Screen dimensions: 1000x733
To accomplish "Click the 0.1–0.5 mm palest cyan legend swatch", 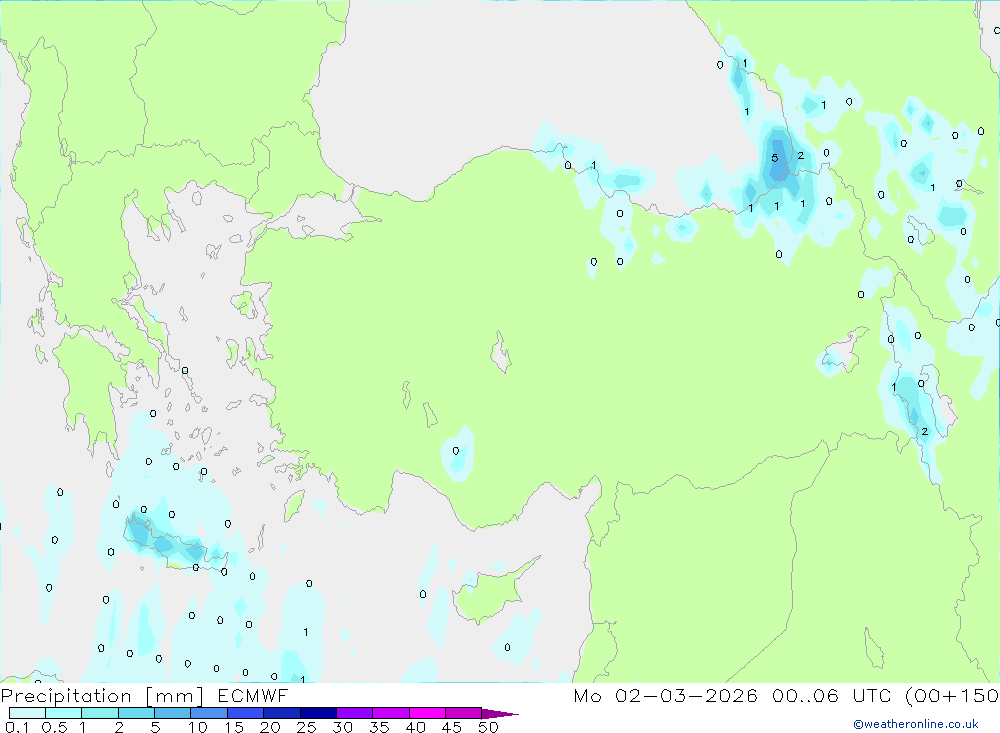I will coord(27,713).
